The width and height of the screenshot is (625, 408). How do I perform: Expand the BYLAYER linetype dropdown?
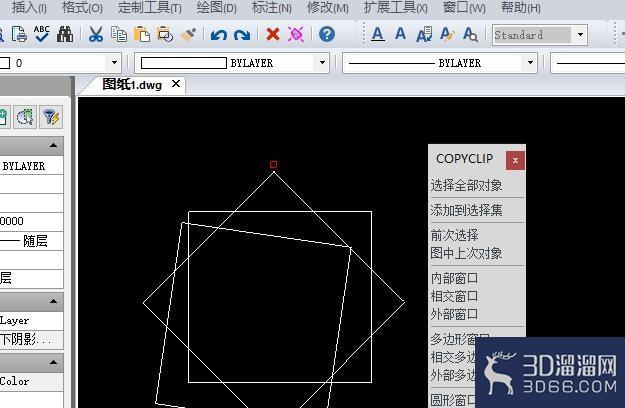[x=530, y=63]
